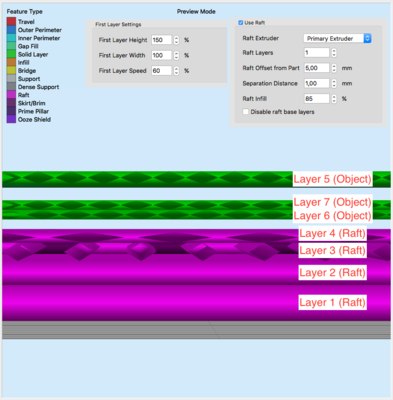Enable Disable raft base layers checkbox
Screen dimensions: 393x400
pos(246,112)
